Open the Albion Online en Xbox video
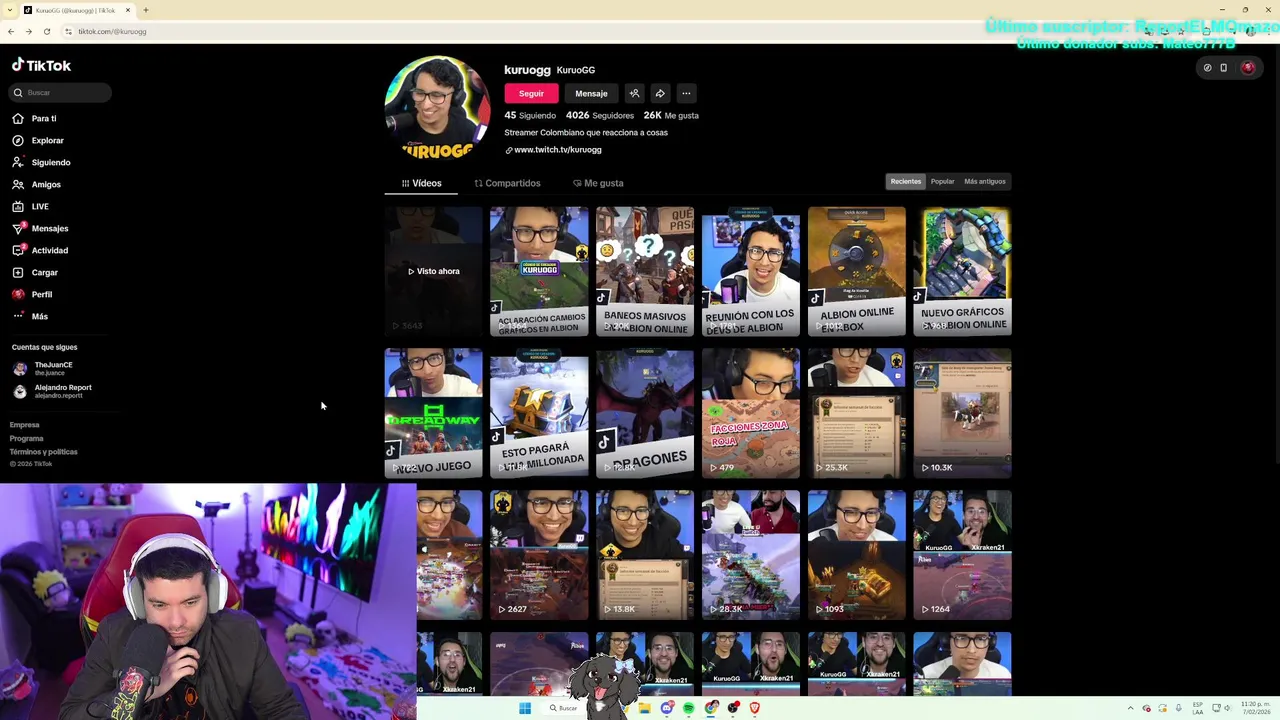The image size is (1280, 720). point(857,271)
